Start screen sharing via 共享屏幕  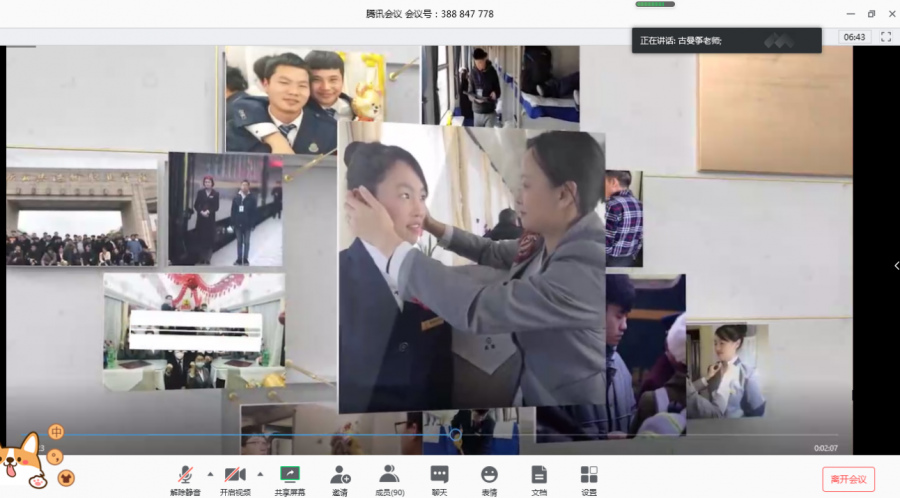pyautogui.click(x=289, y=478)
